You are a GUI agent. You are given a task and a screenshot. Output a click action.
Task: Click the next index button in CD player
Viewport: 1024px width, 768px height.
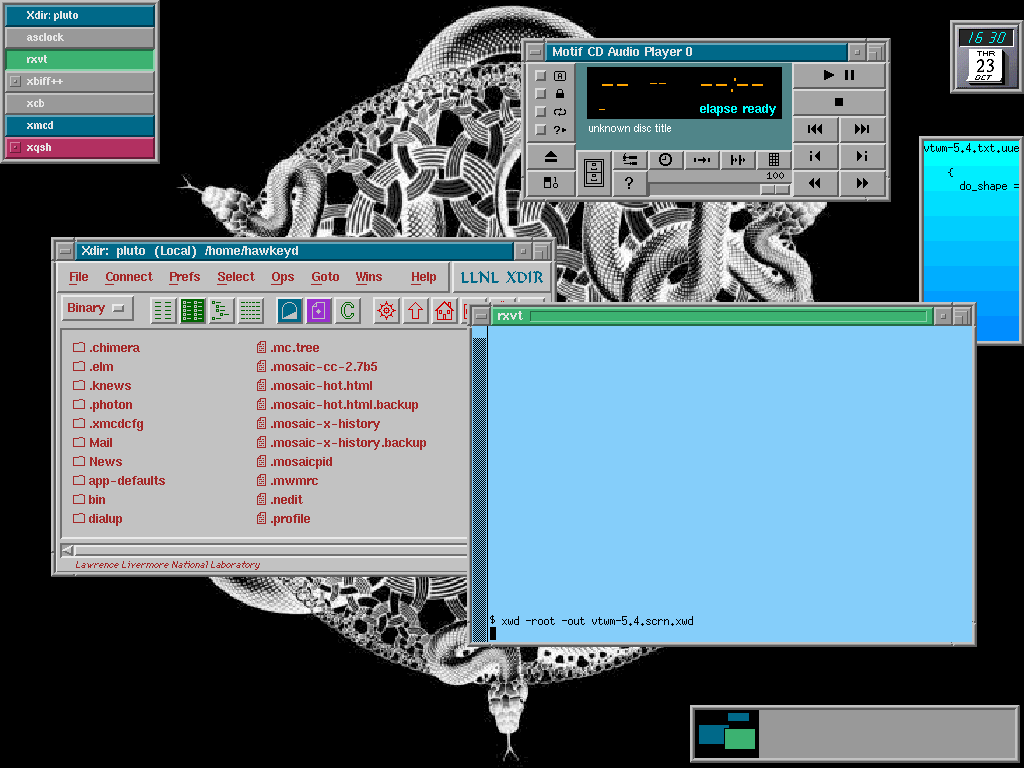point(862,156)
